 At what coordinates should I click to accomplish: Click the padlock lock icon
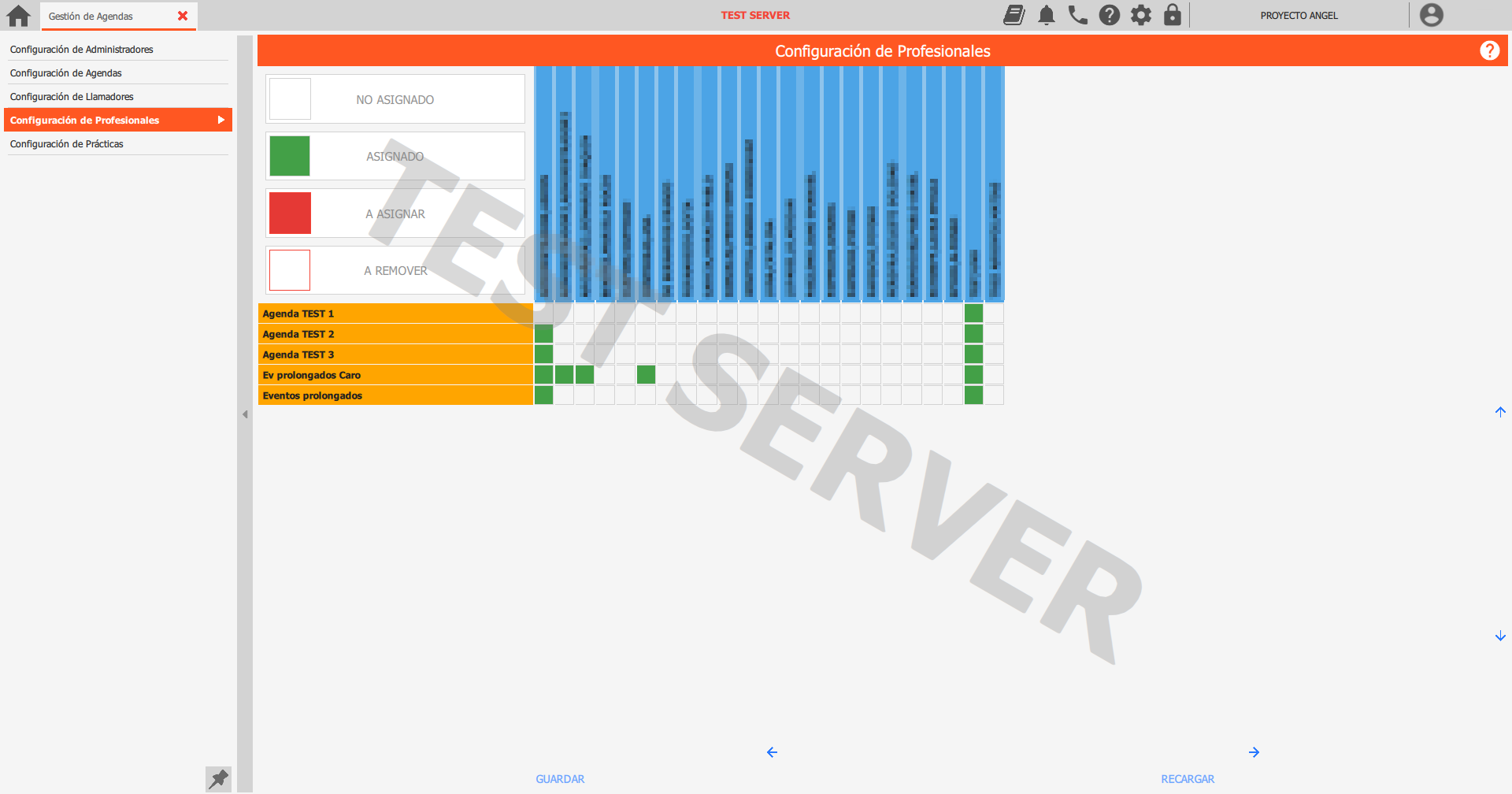pos(1173,15)
